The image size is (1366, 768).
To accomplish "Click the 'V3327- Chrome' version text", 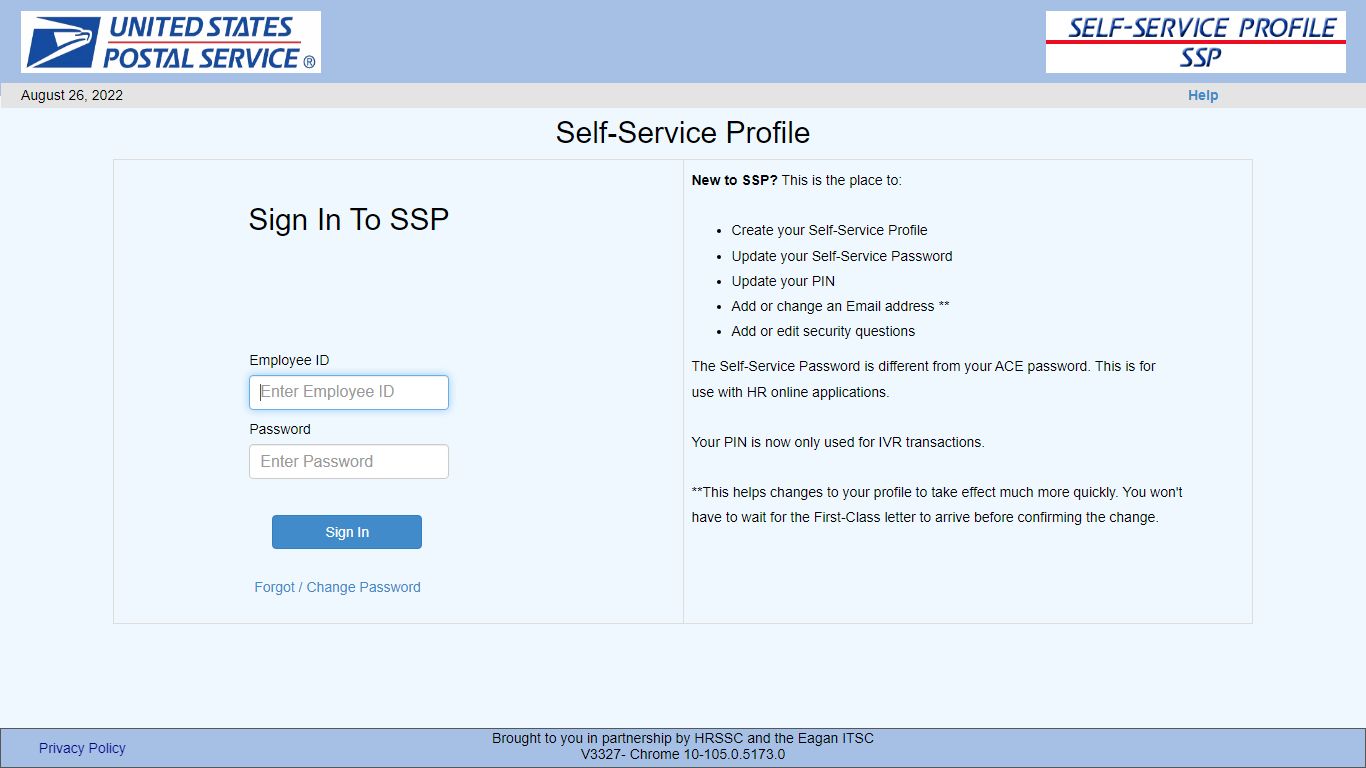I will 683,755.
